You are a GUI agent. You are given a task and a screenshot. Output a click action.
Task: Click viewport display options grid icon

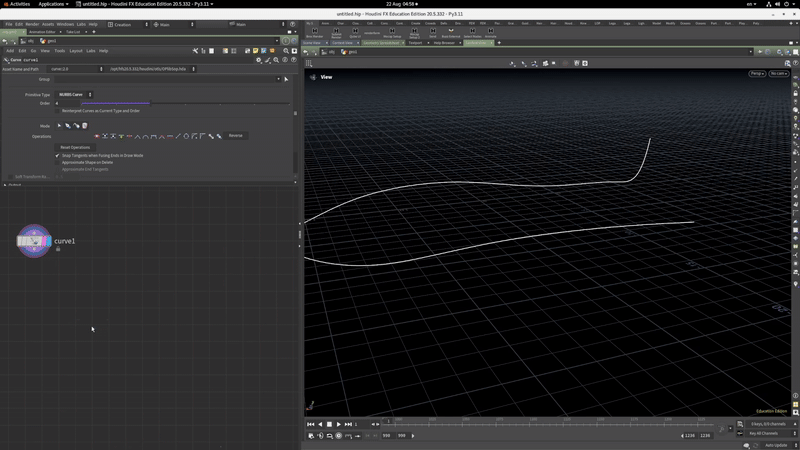pyautogui.click(x=309, y=63)
